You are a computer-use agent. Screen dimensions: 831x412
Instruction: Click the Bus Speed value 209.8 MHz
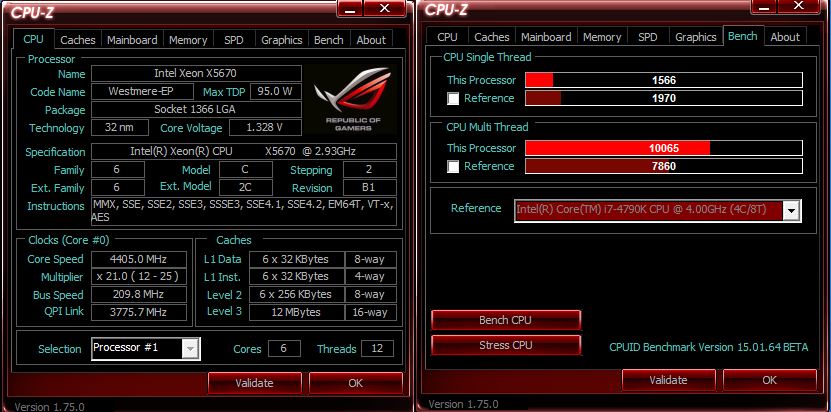139,294
